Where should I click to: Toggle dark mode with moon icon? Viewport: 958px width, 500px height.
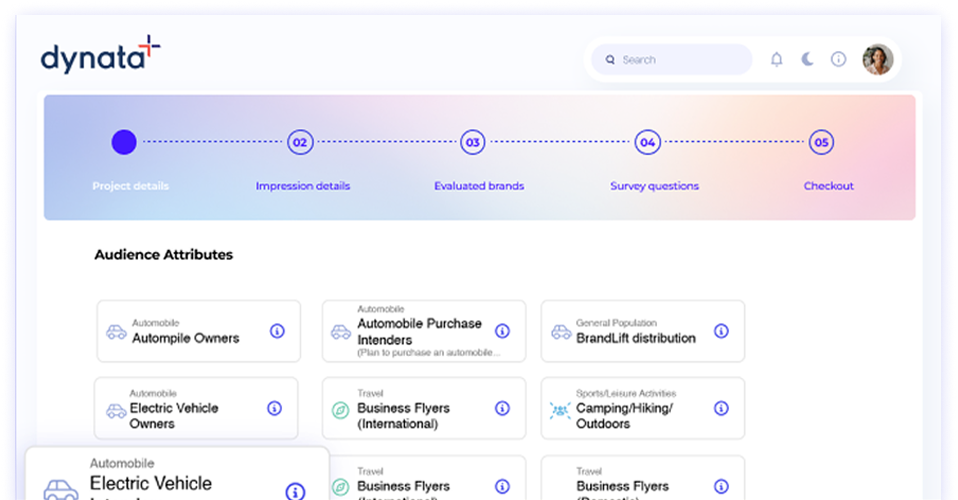tap(807, 59)
